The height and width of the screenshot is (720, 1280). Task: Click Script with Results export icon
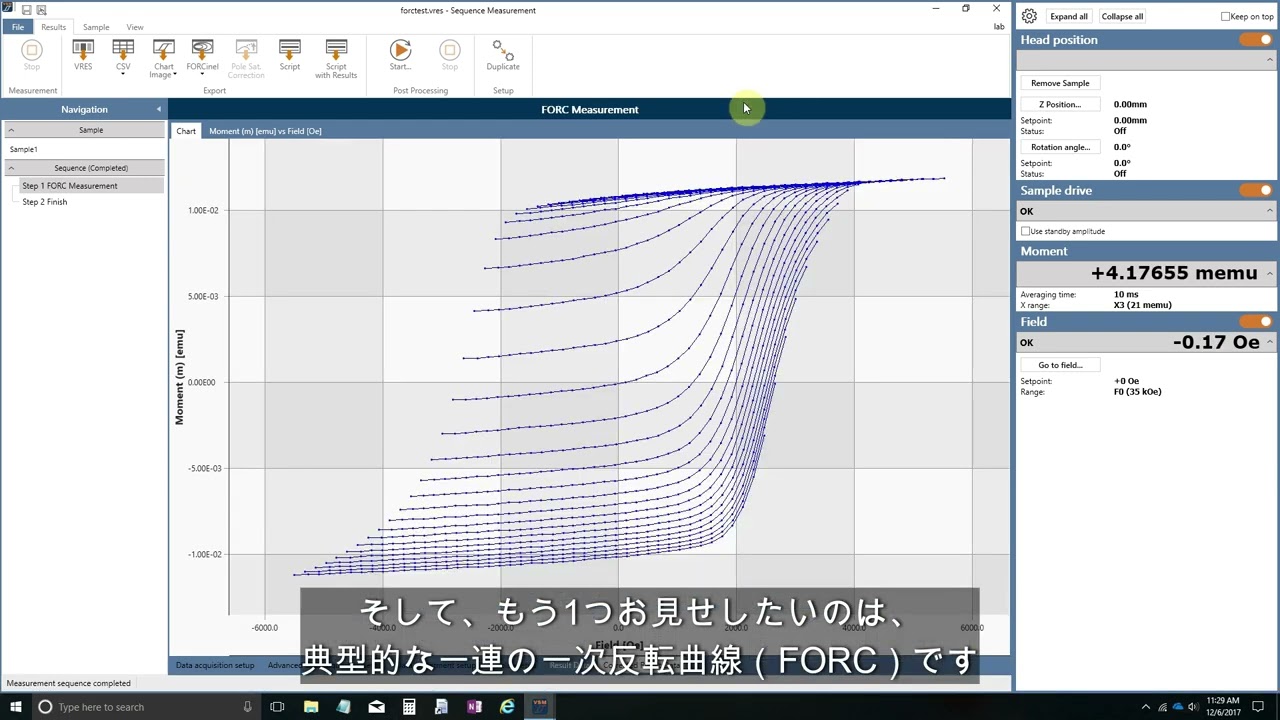pyautogui.click(x=336, y=58)
